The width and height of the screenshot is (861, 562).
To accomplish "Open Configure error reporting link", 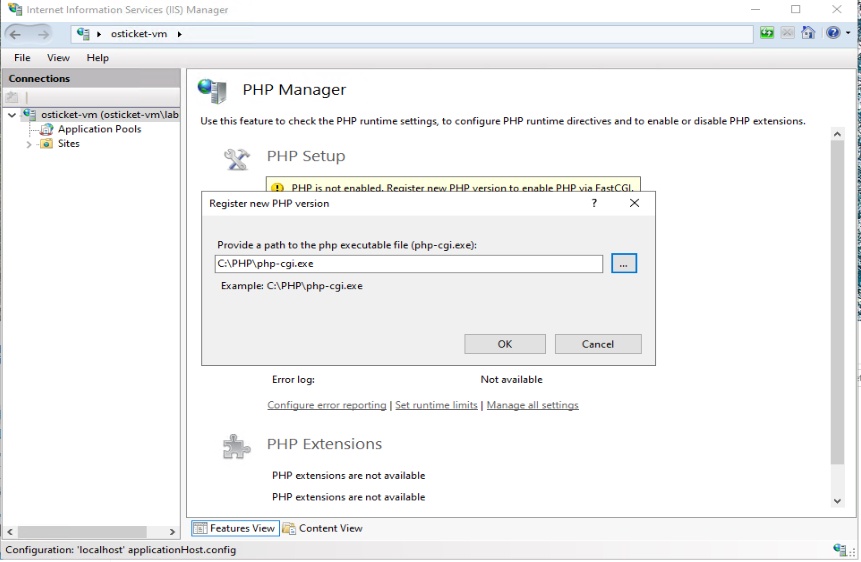I will [x=327, y=405].
